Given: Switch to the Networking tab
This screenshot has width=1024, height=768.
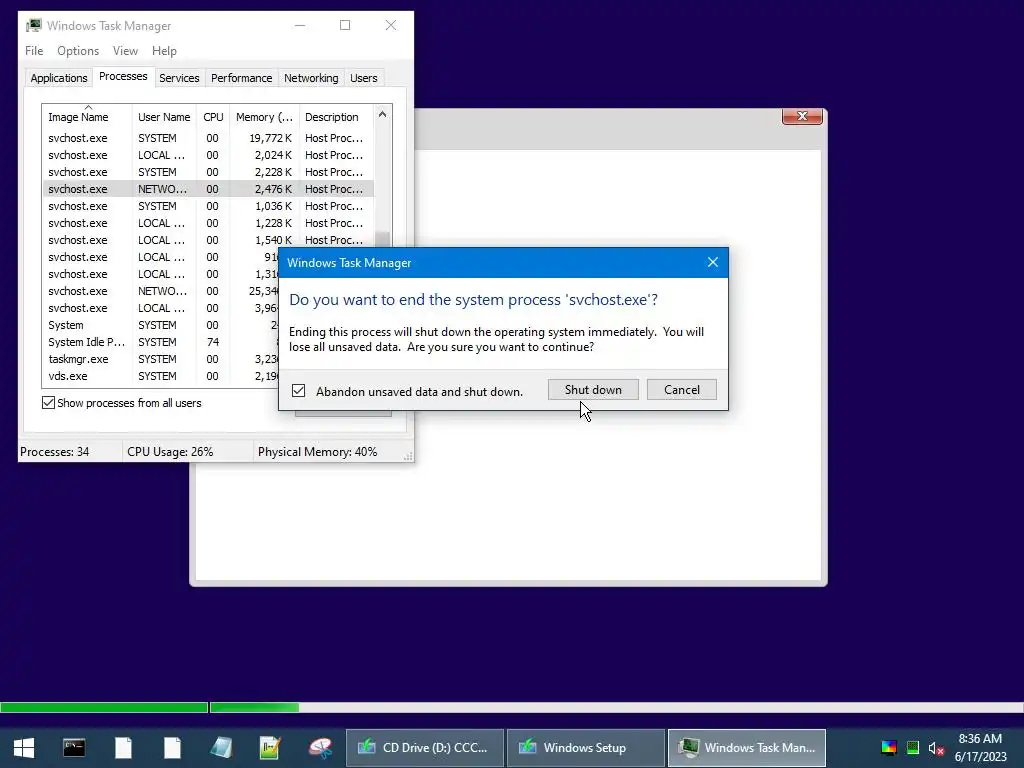Looking at the screenshot, I should coord(311,78).
